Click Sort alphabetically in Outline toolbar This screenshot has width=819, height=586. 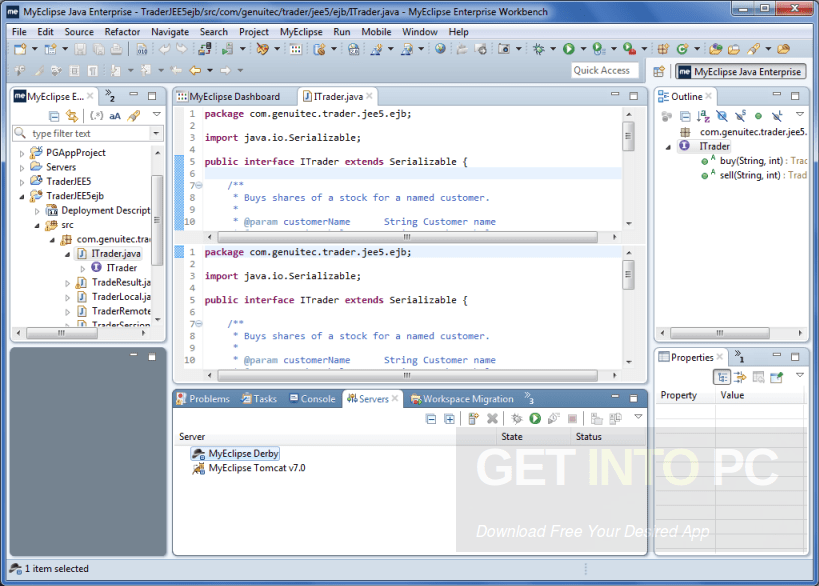(703, 116)
